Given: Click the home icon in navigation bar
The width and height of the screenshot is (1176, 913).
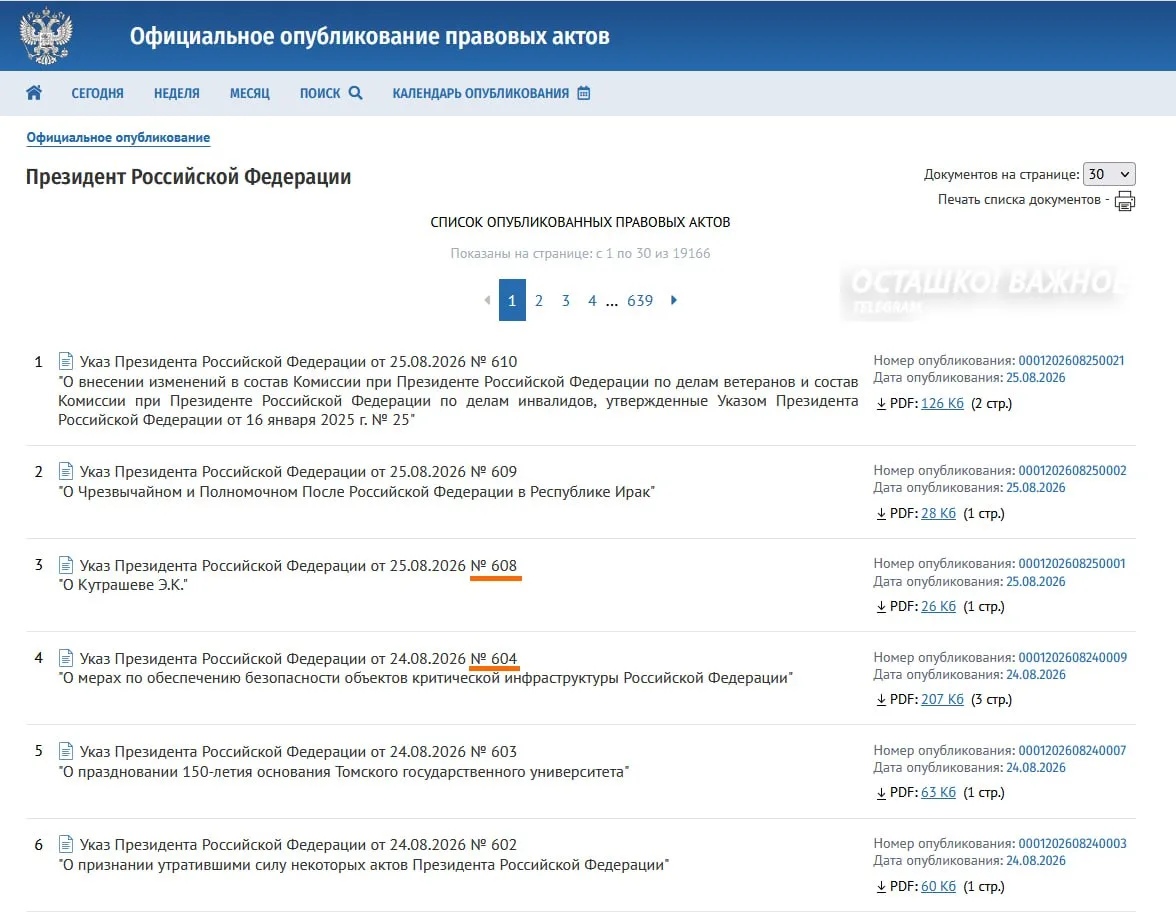Looking at the screenshot, I should 34,93.
